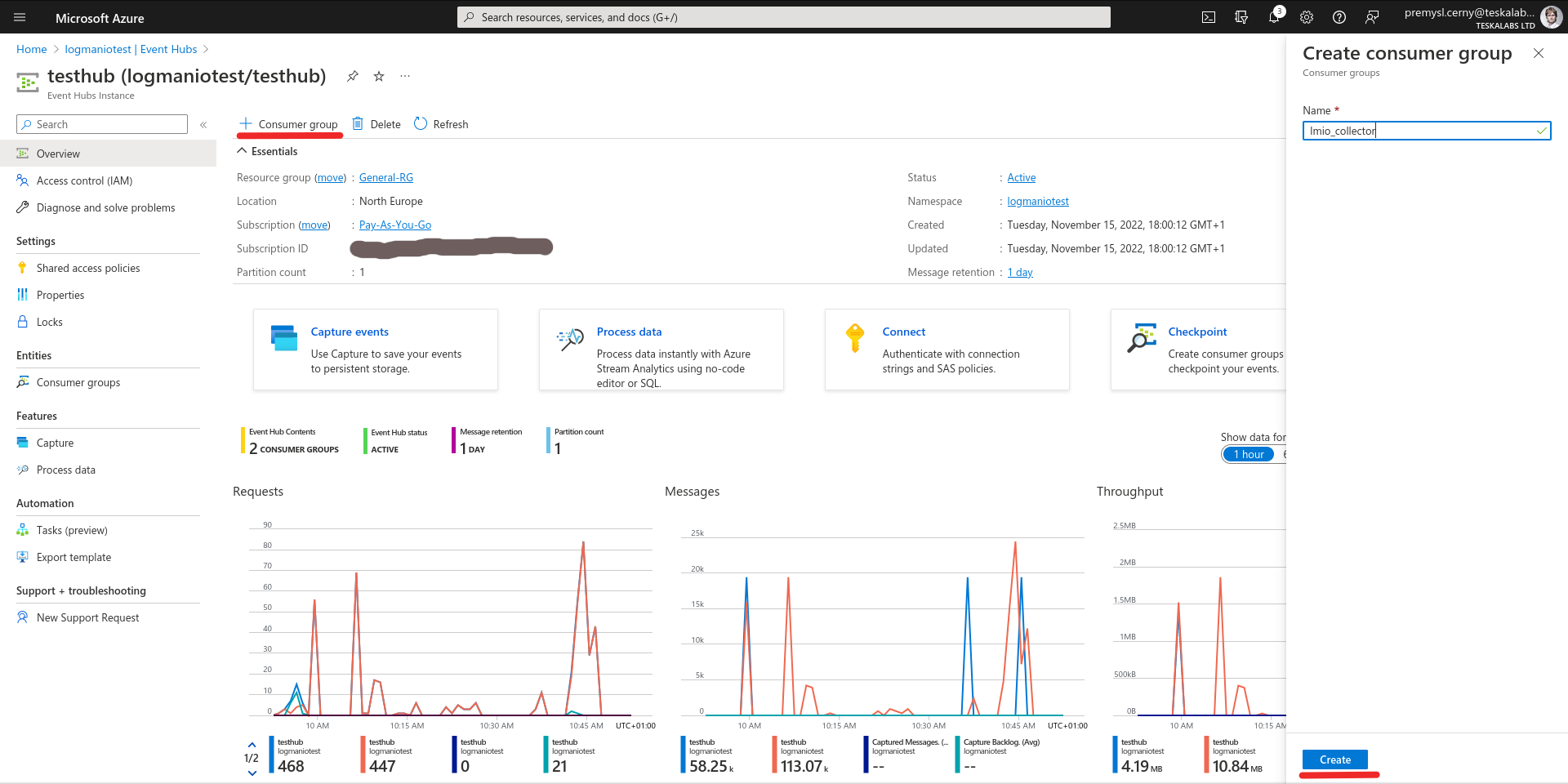Open the help question mark icon
This screenshot has width=1568, height=784.
pos(1339,17)
